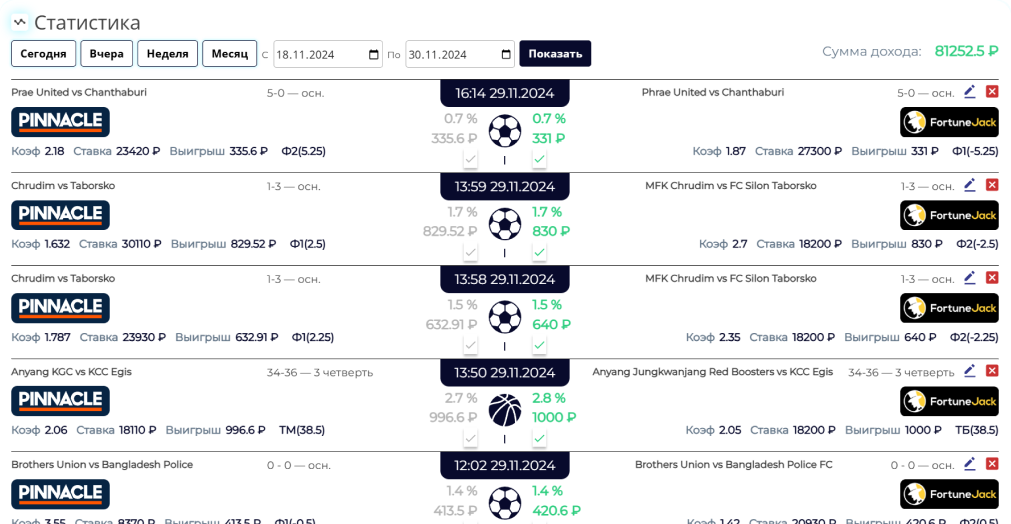
Task: Click edit pencil for 13:59 Chrudim bet
Action: [x=969, y=185]
